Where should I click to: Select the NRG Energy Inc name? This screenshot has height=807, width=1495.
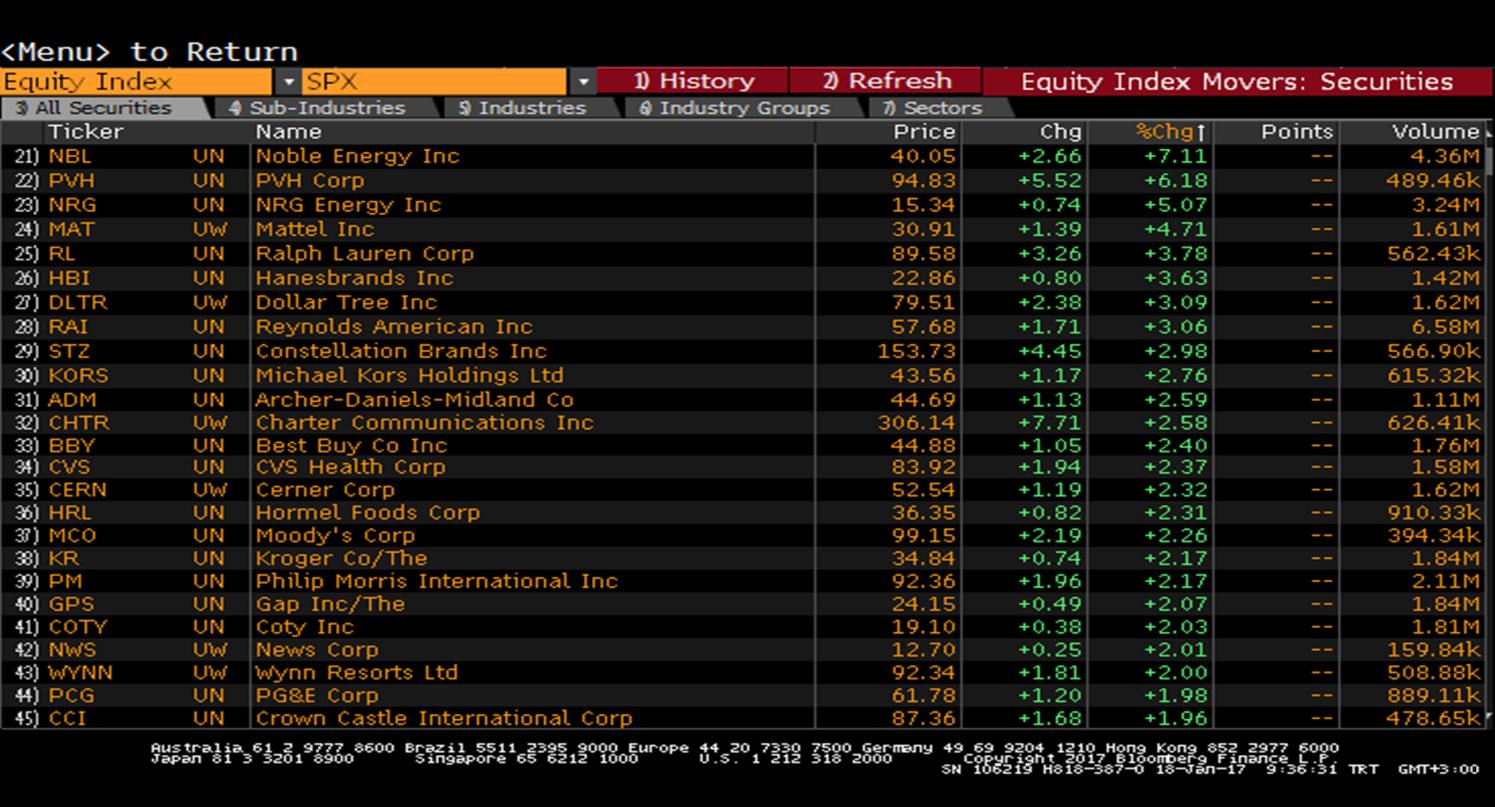tap(348, 205)
